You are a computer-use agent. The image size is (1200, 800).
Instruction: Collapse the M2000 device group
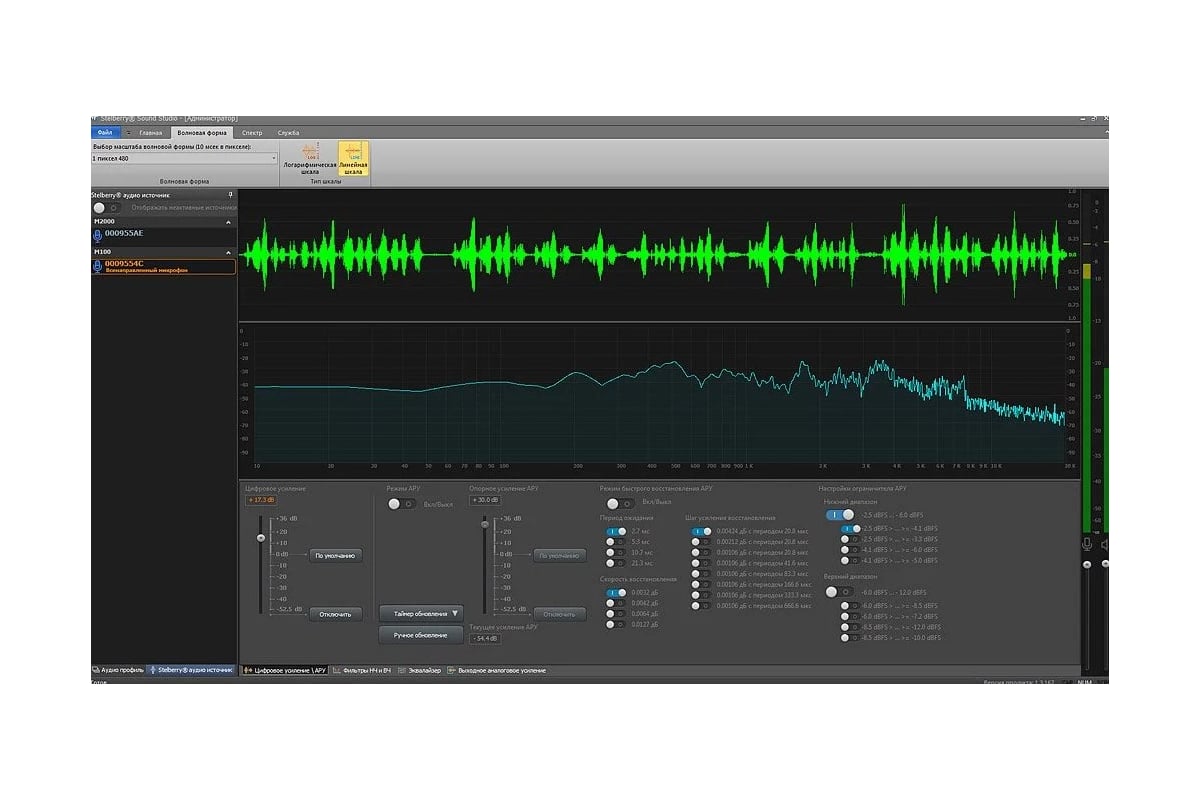point(227,222)
